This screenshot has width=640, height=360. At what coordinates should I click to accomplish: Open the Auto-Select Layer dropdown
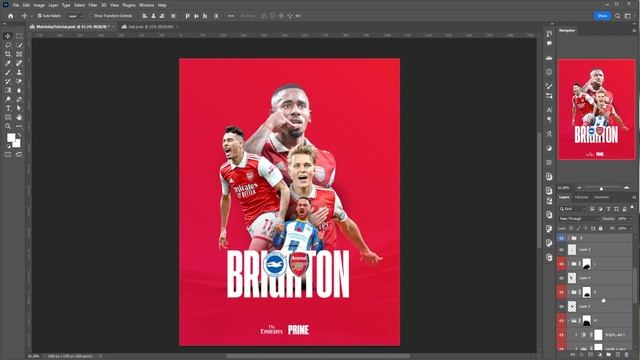tap(75, 16)
